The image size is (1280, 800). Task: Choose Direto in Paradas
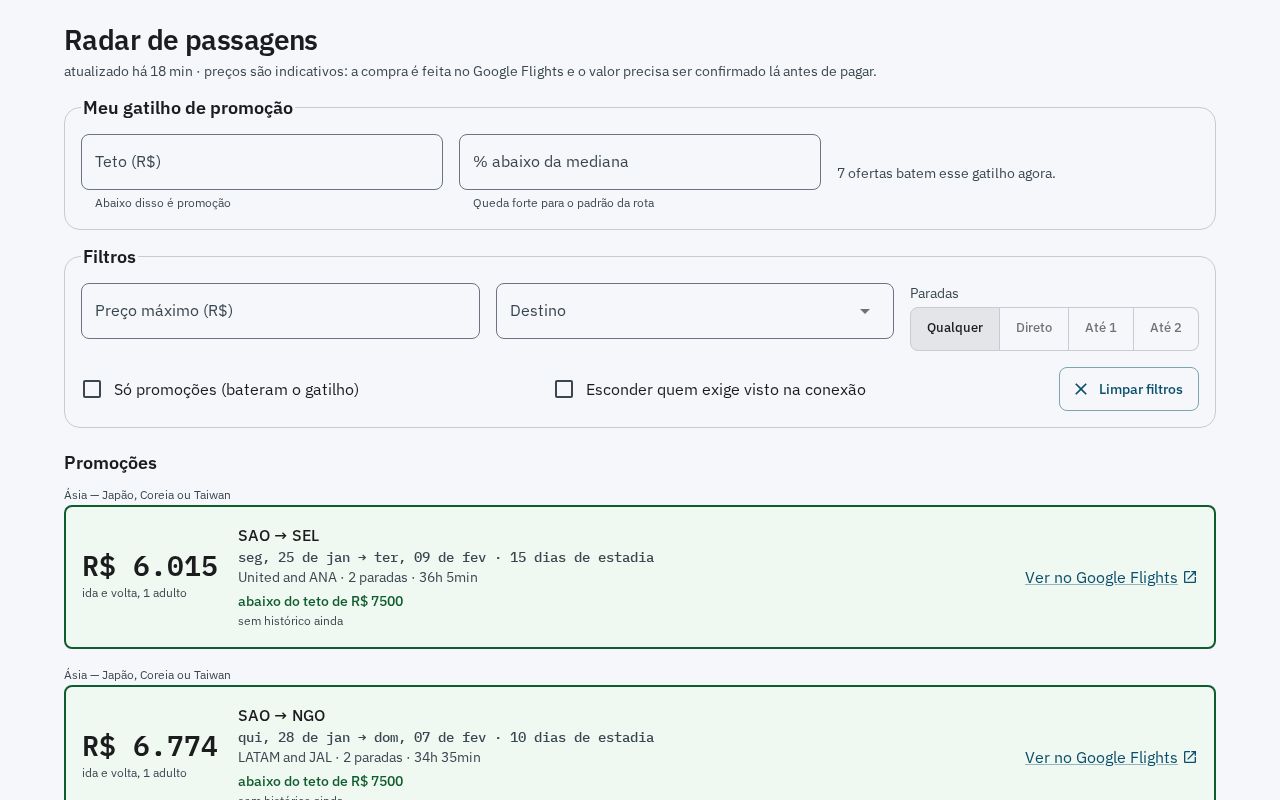1034,328
